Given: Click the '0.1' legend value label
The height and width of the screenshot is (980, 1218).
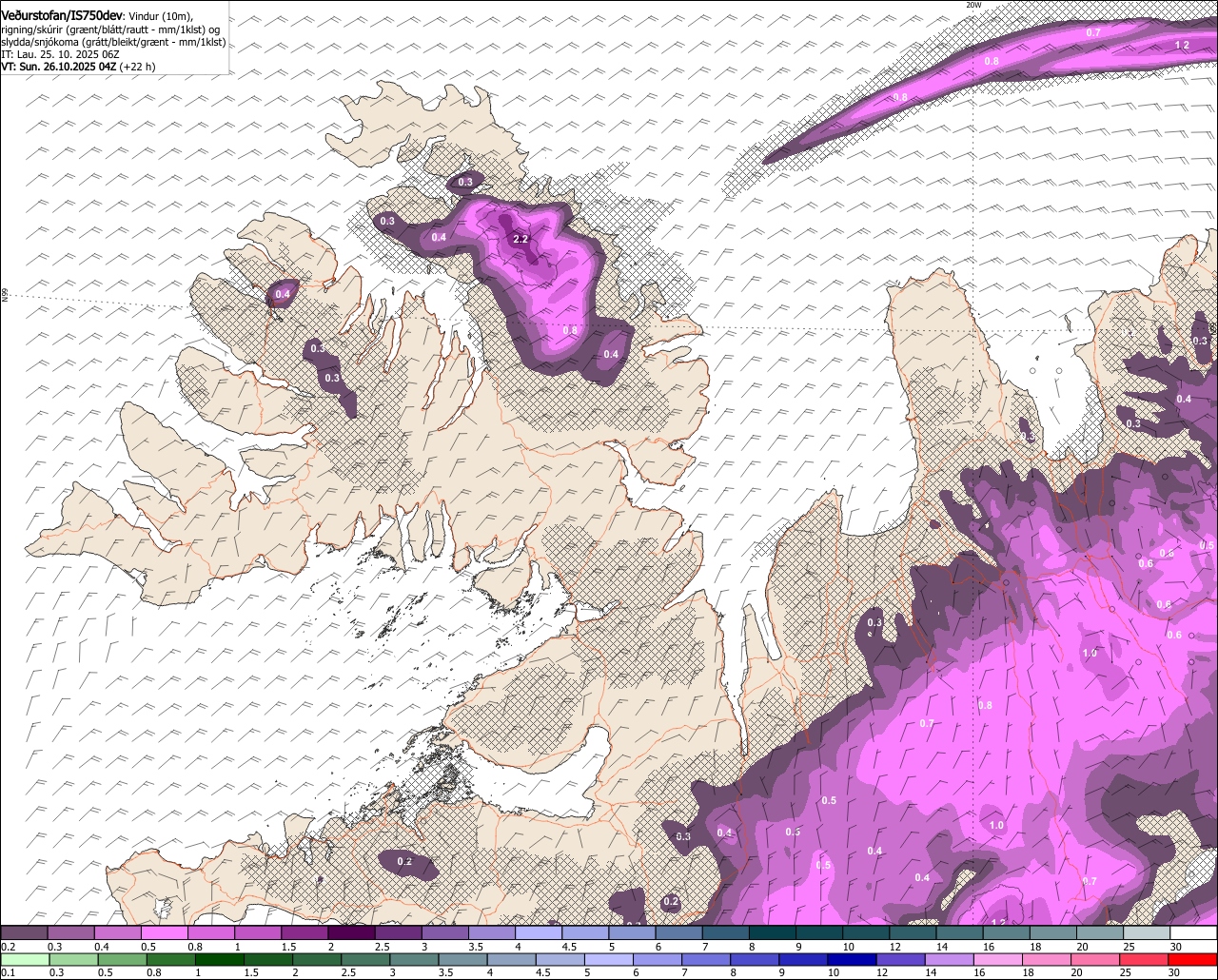Looking at the screenshot, I should click(x=7, y=972).
